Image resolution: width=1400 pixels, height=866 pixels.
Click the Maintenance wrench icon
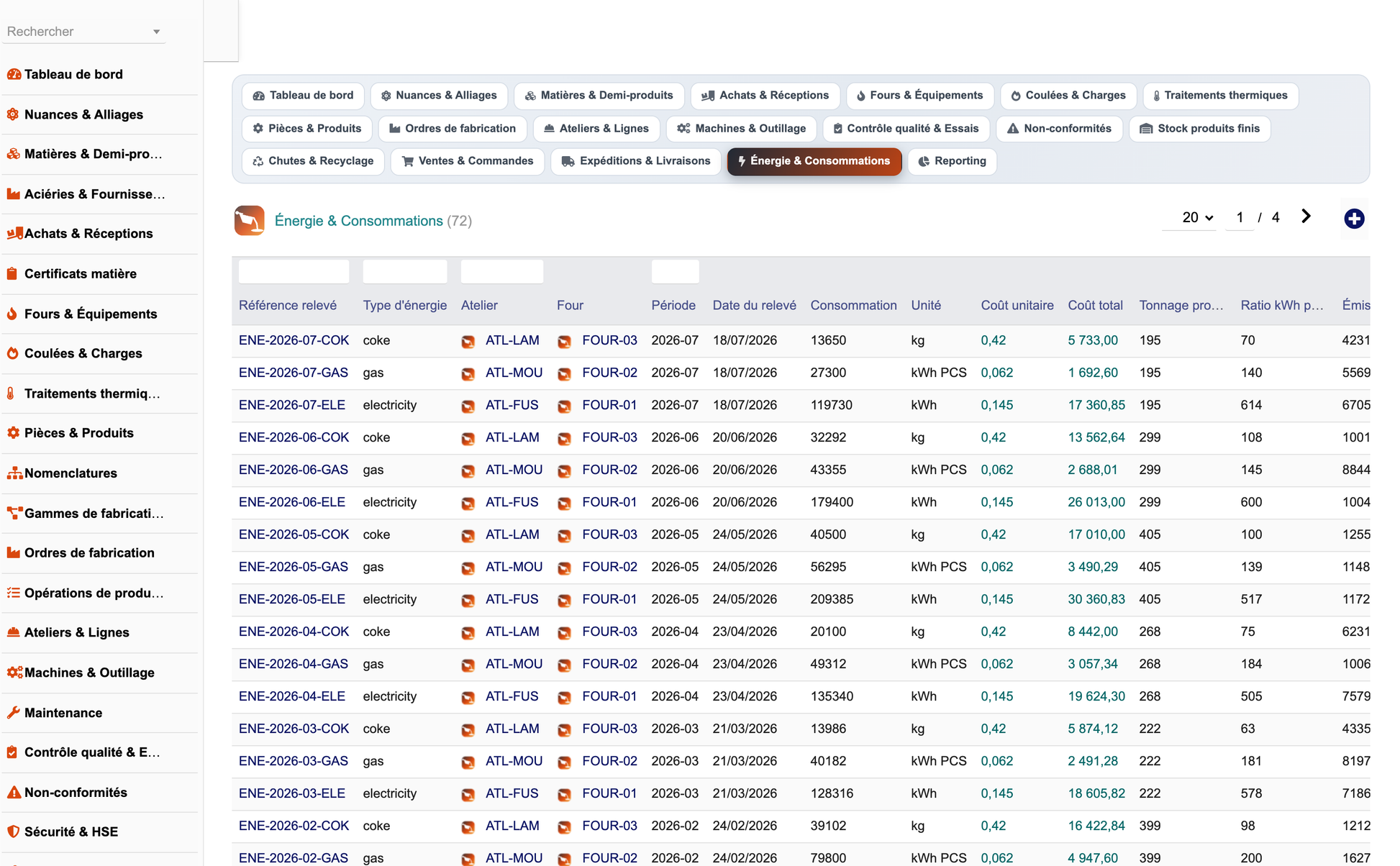tap(13, 713)
